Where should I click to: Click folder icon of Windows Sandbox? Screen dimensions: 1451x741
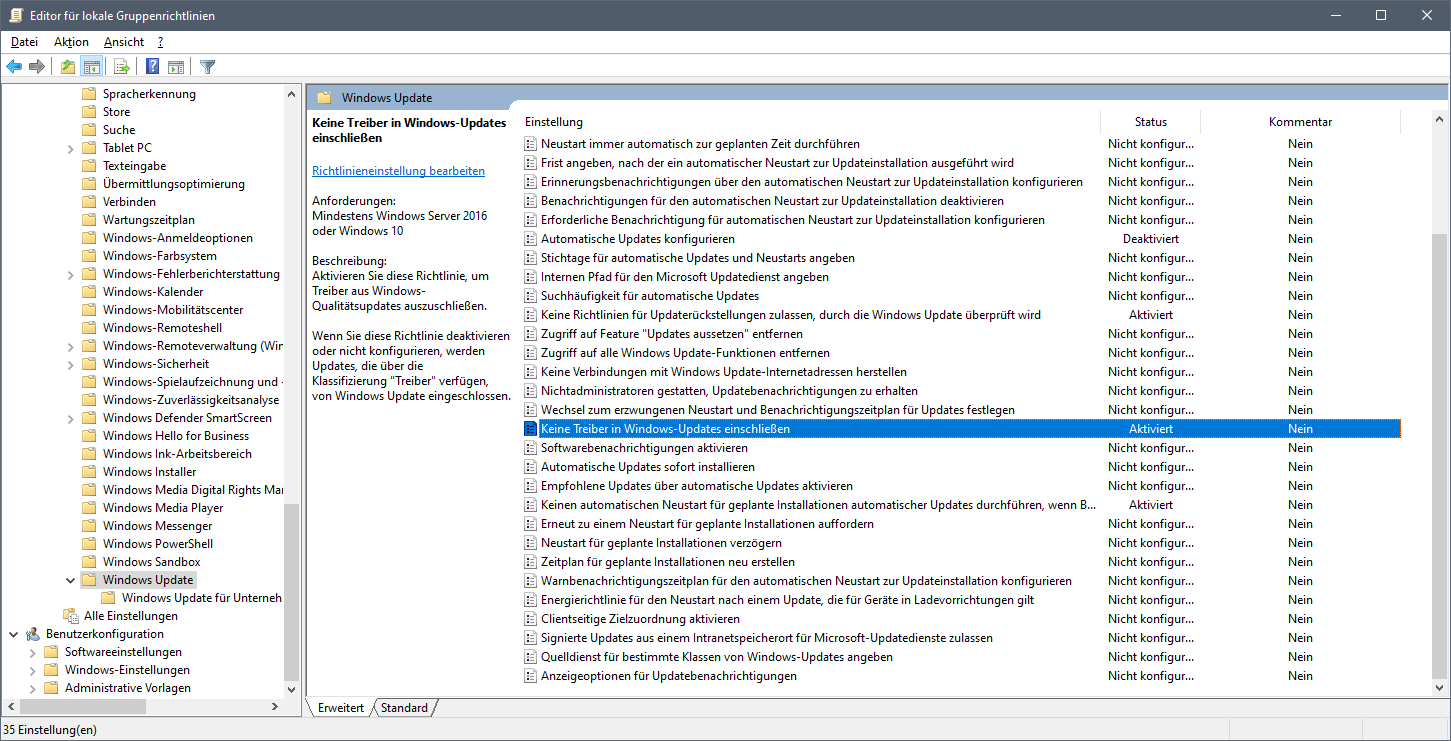point(89,562)
